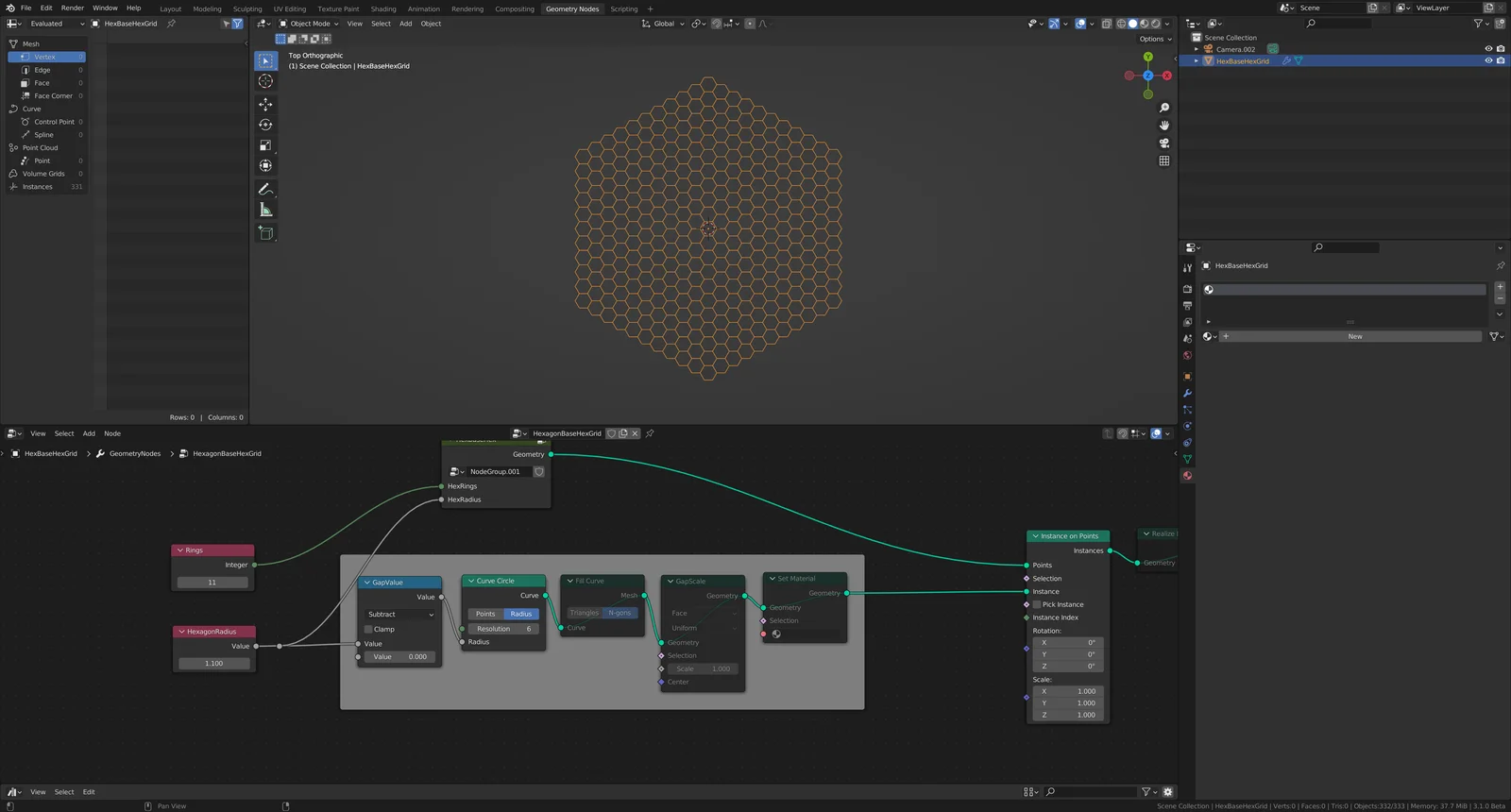This screenshot has height=812, width=1511.
Task: Click the New material button
Action: [x=1354, y=336]
